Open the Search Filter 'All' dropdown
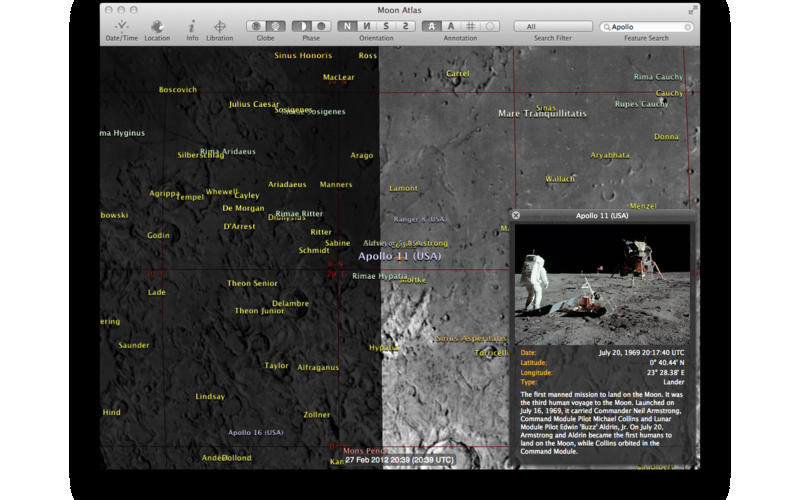The height and width of the screenshot is (500, 800). (552, 26)
